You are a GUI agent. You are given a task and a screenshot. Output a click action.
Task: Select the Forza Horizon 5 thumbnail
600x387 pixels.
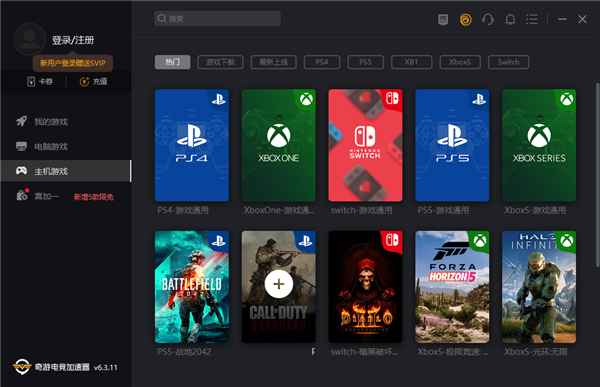(452, 287)
